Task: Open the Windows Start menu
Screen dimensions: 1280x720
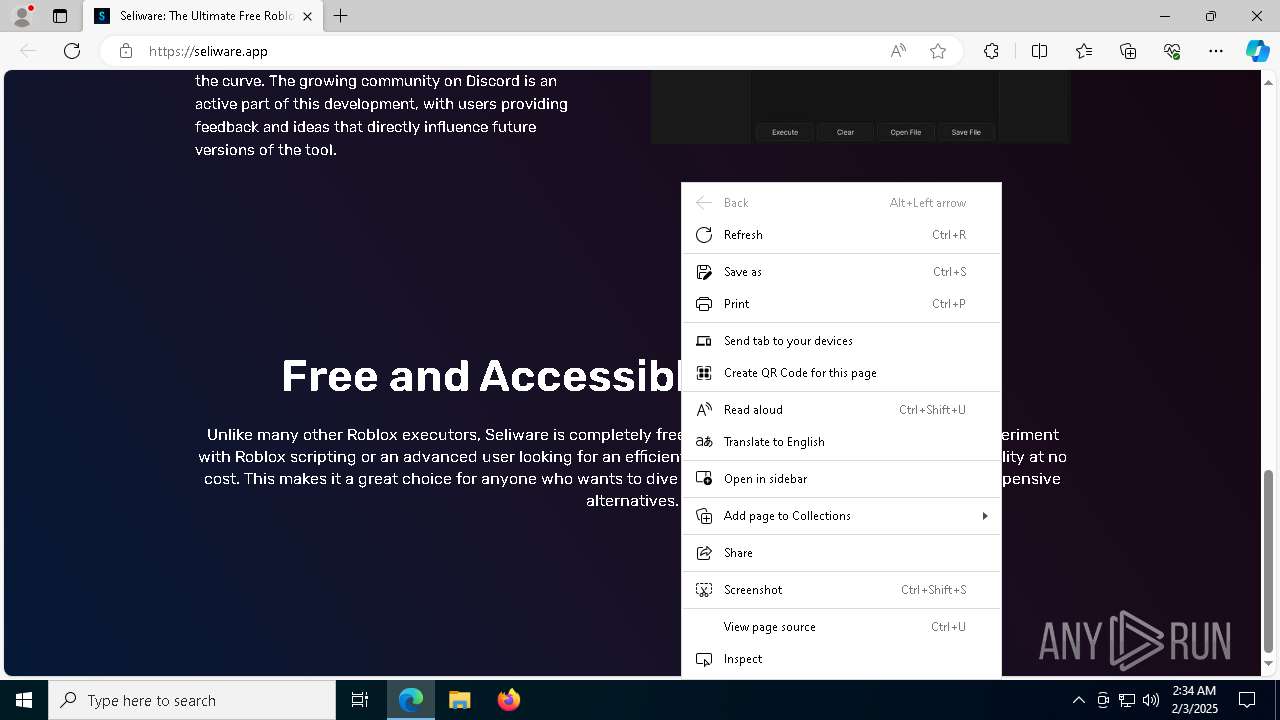Action: [24, 700]
